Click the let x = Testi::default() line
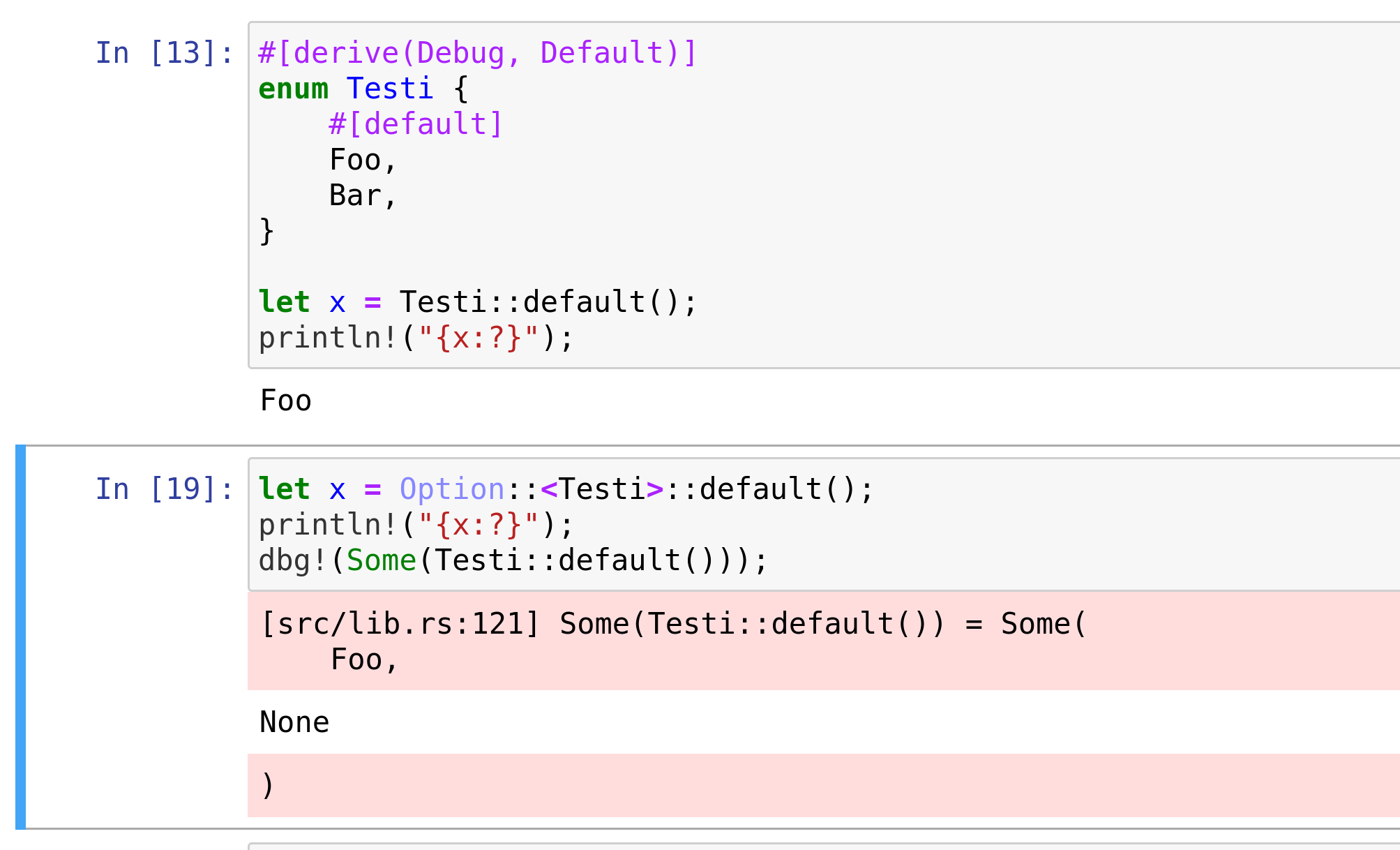 point(476,301)
